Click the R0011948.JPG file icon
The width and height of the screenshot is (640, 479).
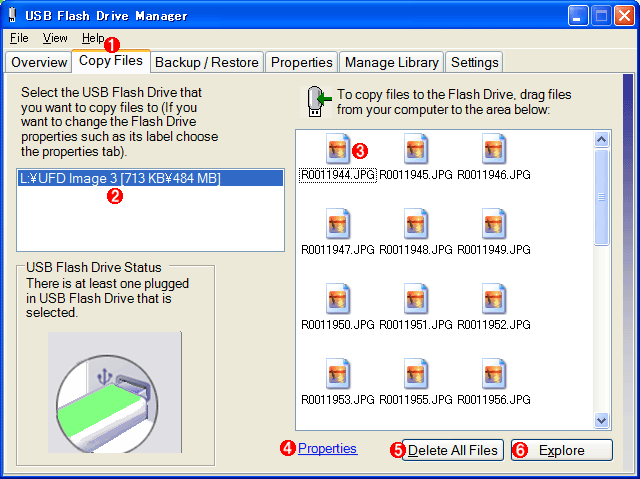coord(416,224)
